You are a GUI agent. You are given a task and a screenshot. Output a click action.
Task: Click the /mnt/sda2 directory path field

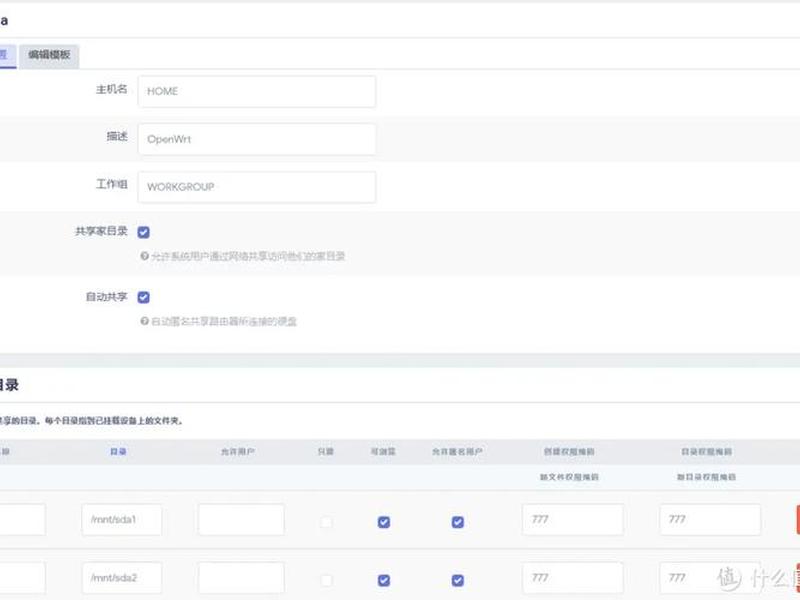point(121,578)
